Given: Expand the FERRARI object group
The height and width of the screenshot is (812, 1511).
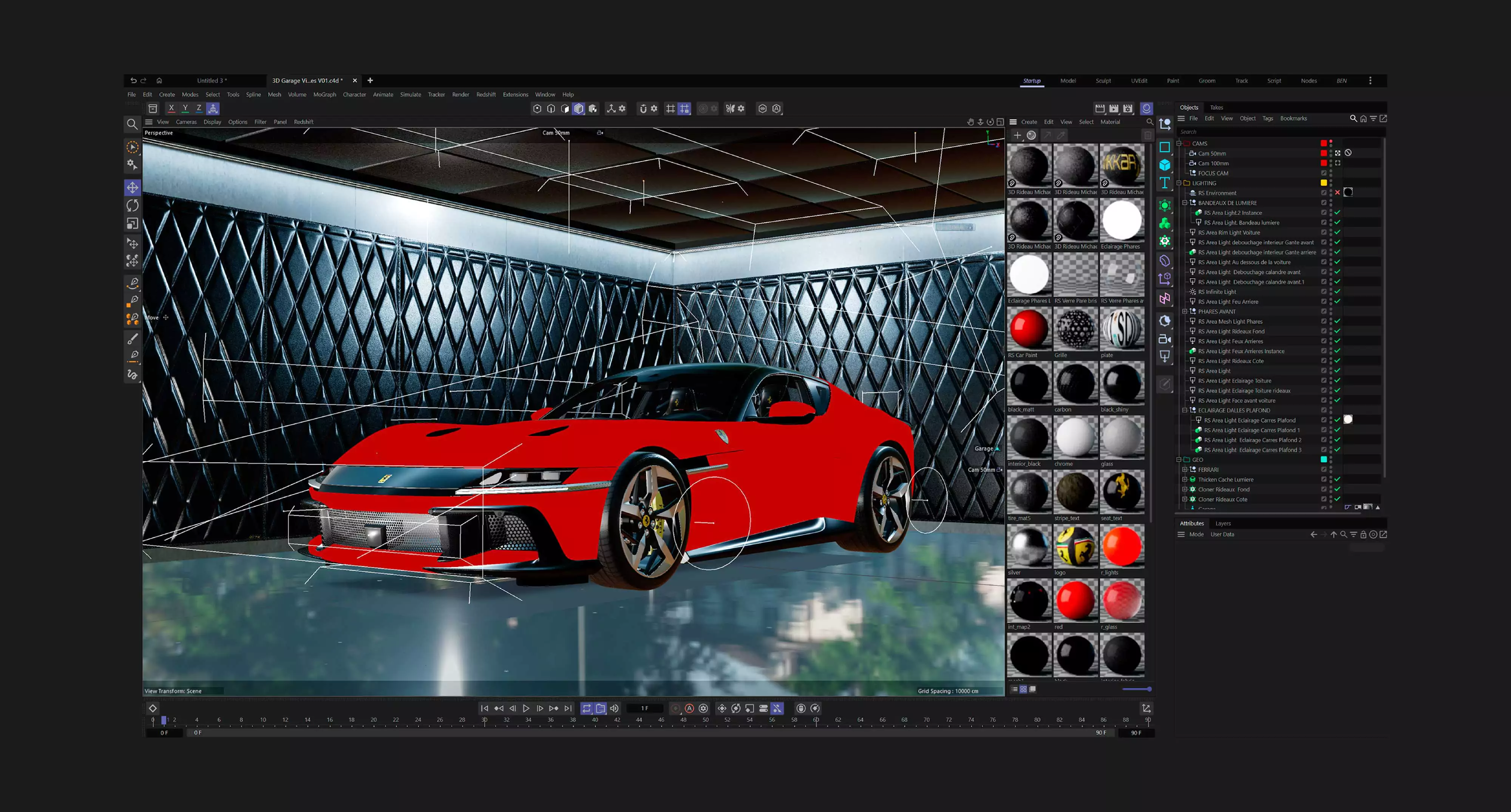Looking at the screenshot, I should pos(1185,469).
